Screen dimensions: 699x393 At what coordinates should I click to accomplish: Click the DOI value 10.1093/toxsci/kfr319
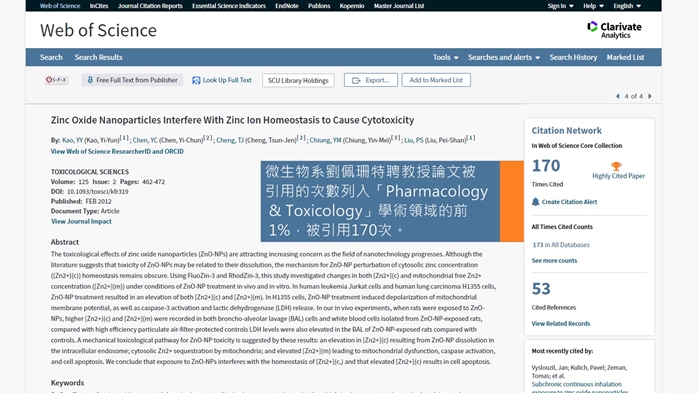click(98, 192)
